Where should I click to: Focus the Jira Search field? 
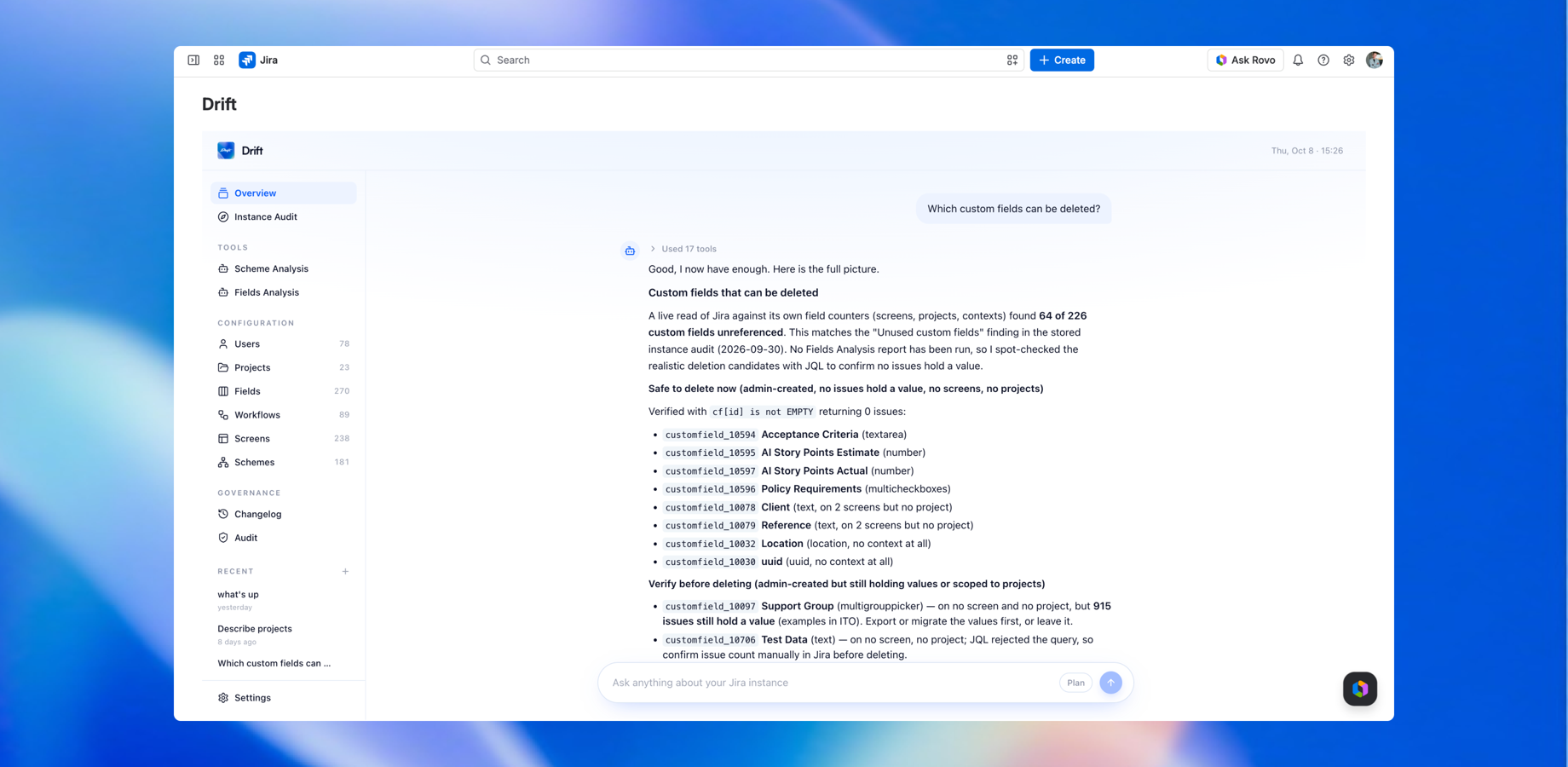(x=747, y=61)
